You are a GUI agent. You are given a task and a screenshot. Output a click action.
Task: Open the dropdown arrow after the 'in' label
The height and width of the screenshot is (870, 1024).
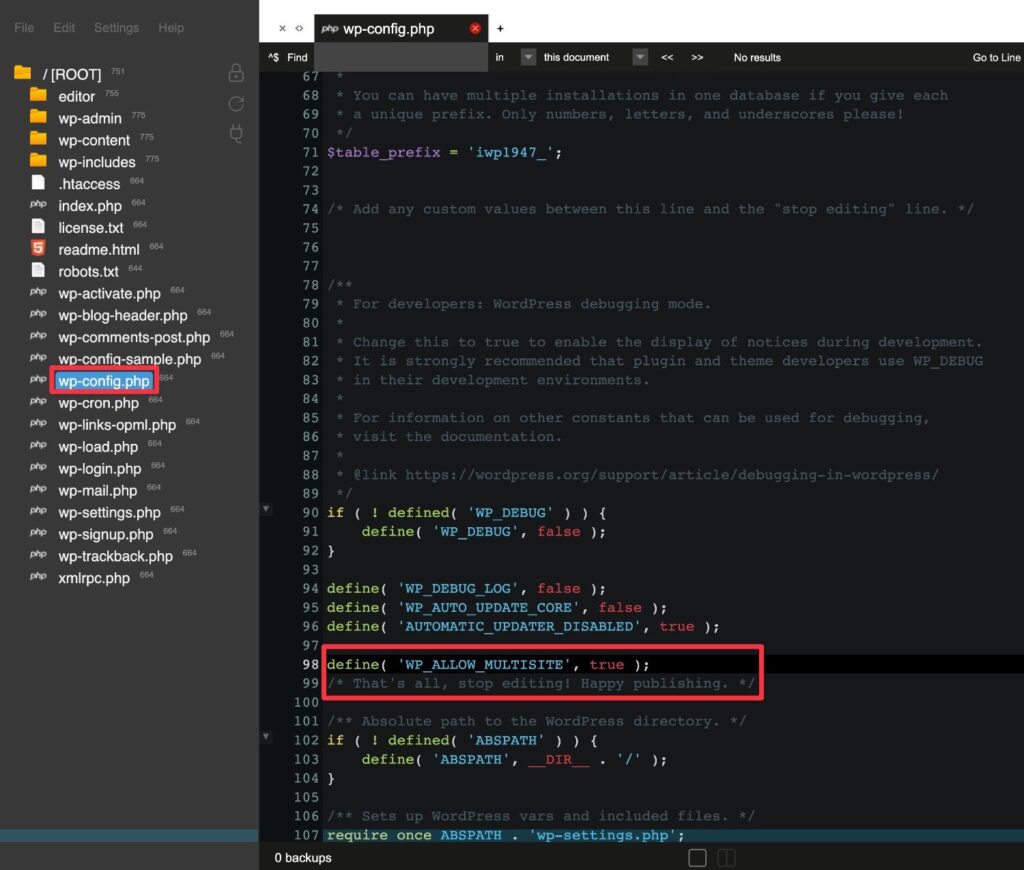pyautogui.click(x=527, y=57)
